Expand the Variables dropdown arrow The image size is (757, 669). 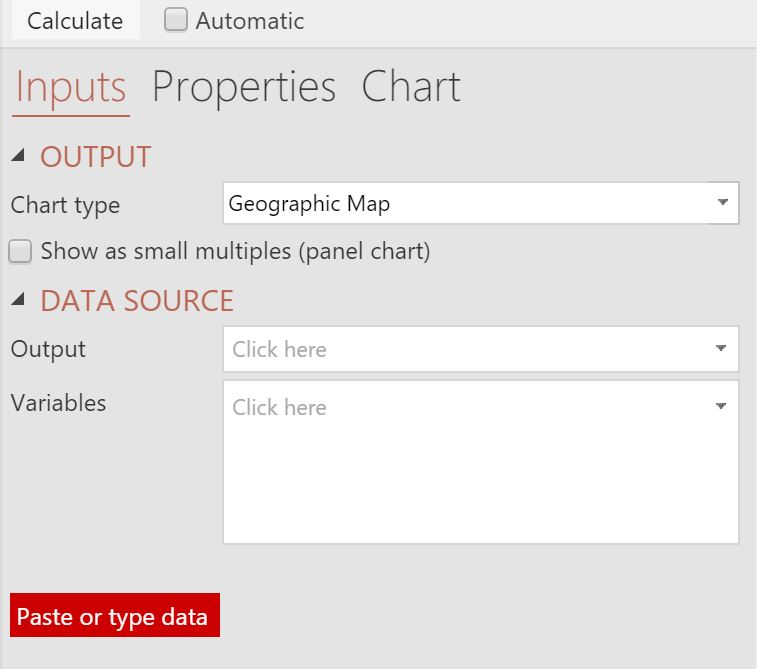(x=721, y=406)
